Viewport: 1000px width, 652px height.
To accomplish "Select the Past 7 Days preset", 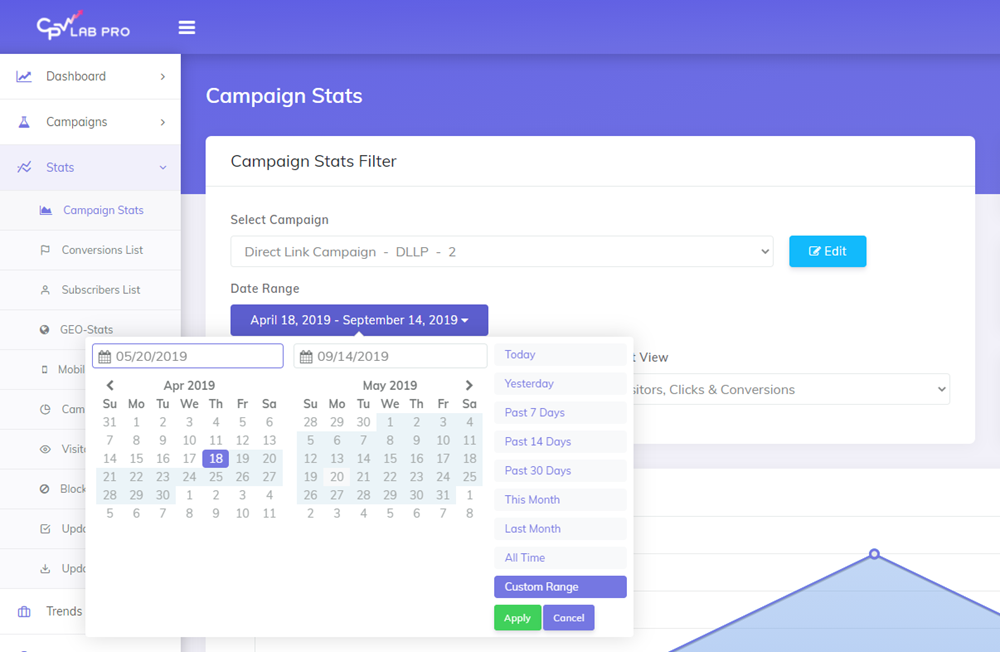I will tap(559, 413).
